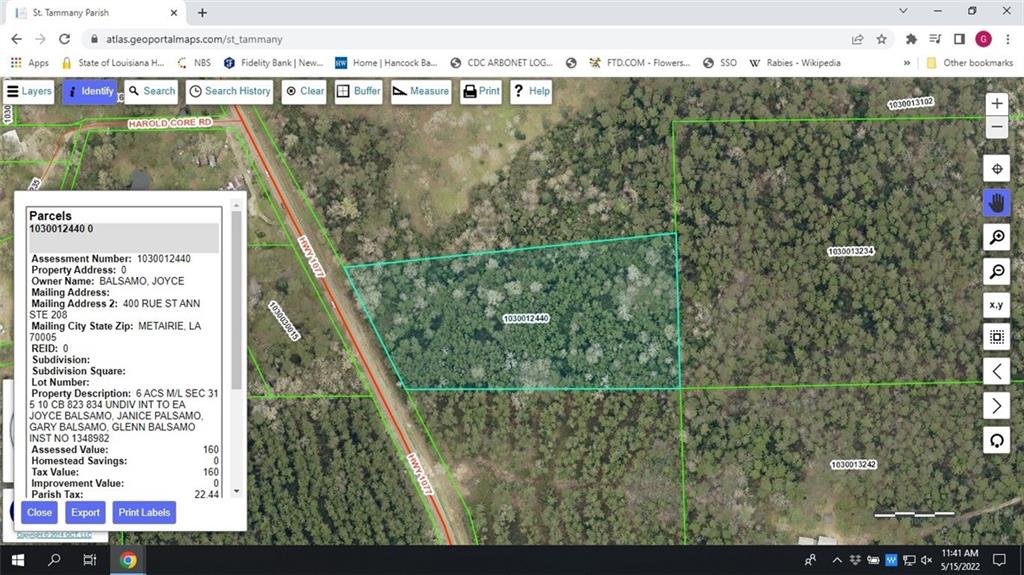Close the St. Tammany Parish tab
The width and height of the screenshot is (1024, 575).
174,12
